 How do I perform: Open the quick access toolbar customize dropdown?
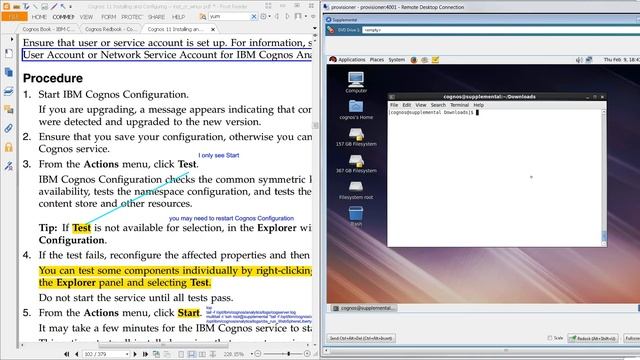70,7
